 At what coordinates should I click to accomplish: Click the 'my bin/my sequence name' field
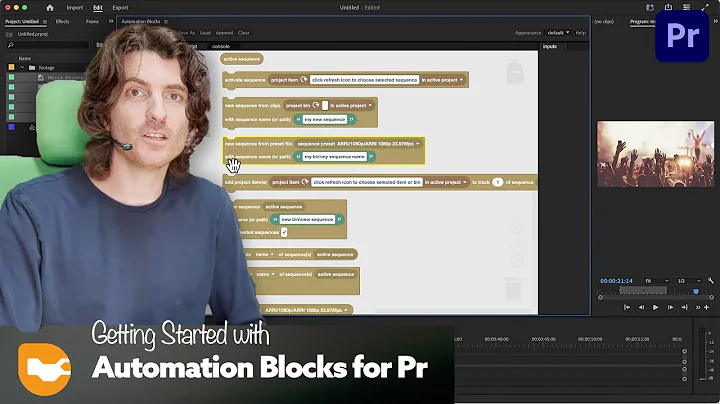pos(334,157)
